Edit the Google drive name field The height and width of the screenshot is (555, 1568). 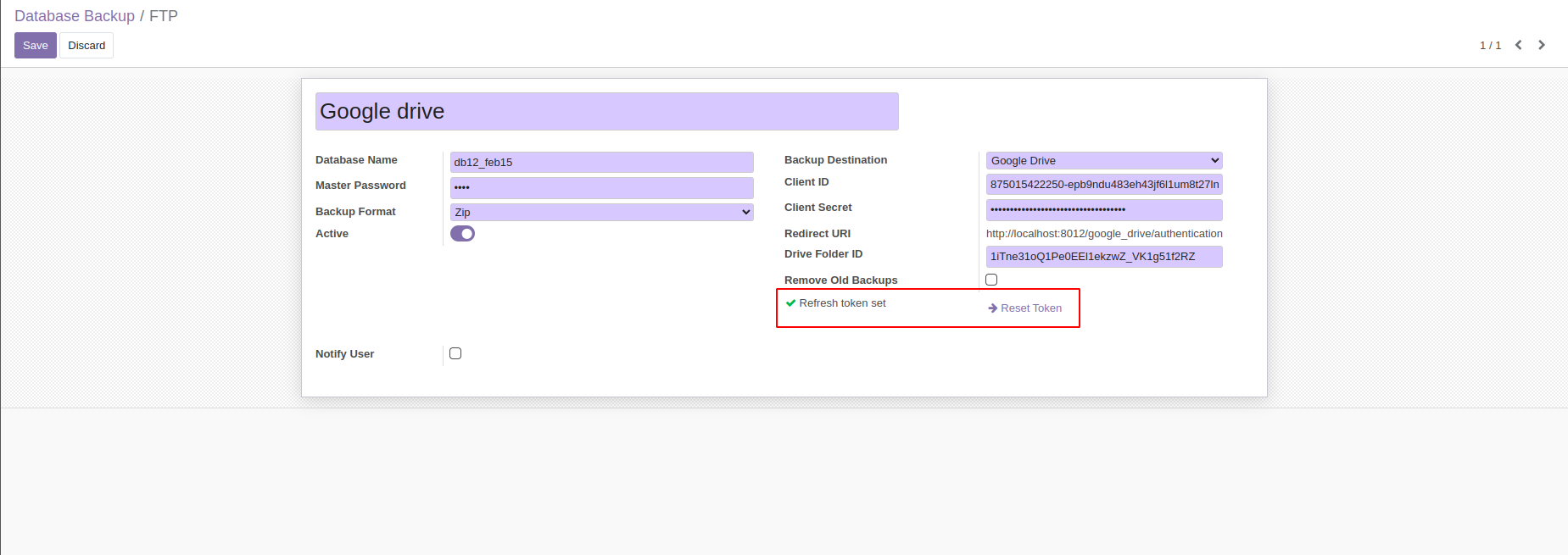pos(607,112)
